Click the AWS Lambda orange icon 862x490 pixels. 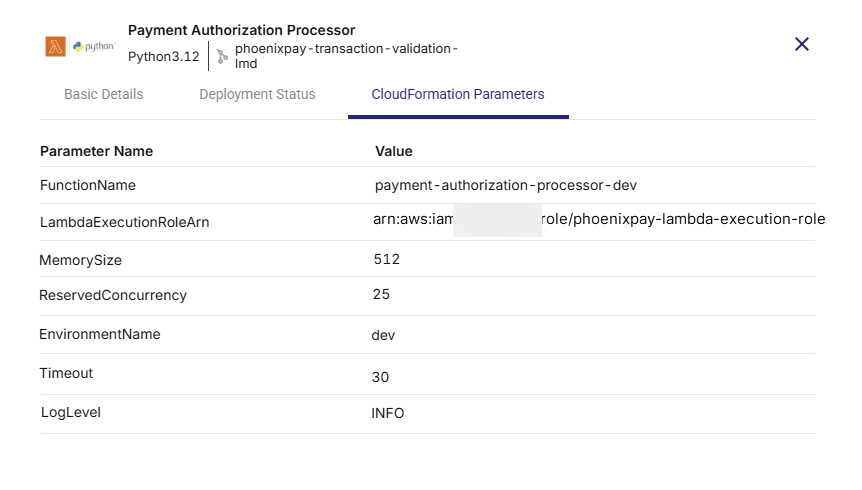[55, 46]
